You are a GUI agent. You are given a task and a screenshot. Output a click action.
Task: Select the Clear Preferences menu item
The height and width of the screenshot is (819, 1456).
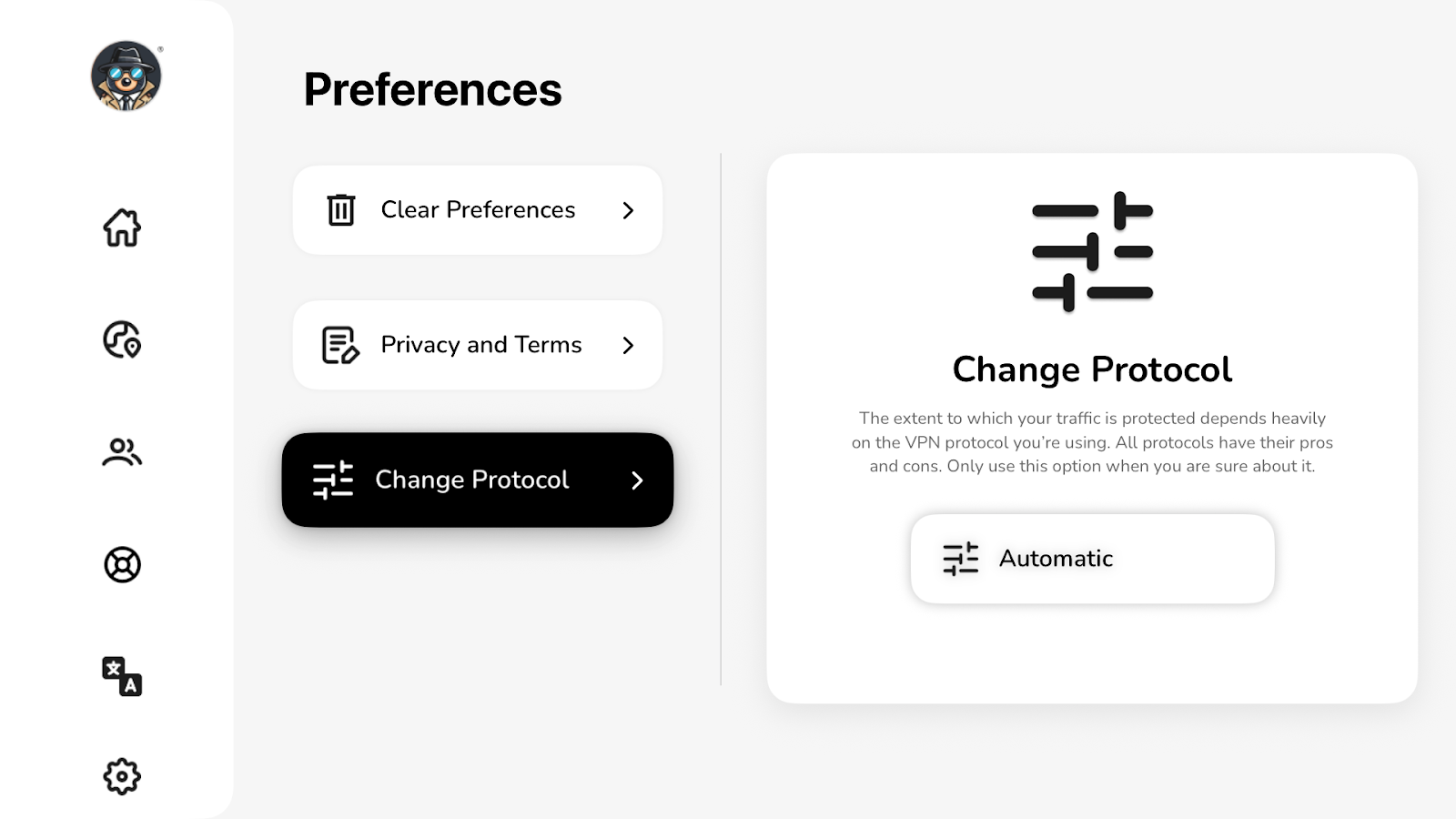[478, 210]
